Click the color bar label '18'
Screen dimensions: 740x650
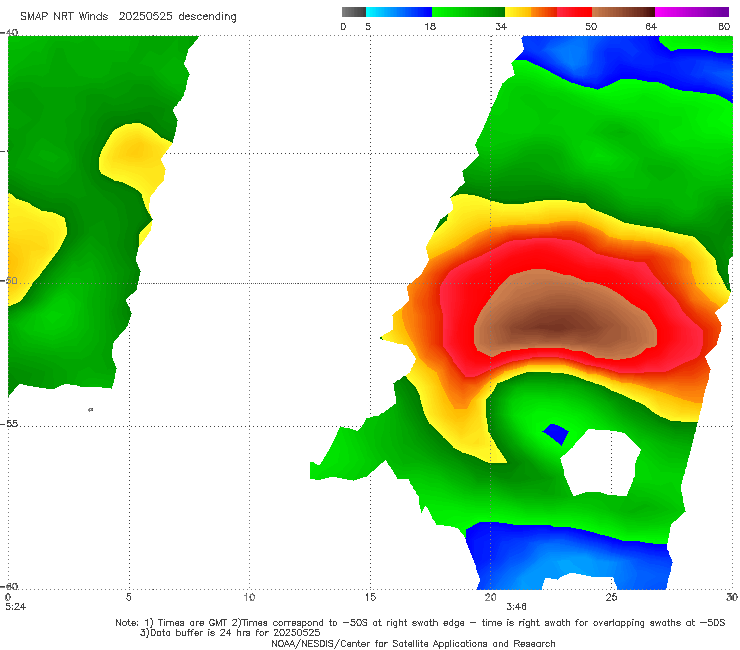(x=430, y=27)
